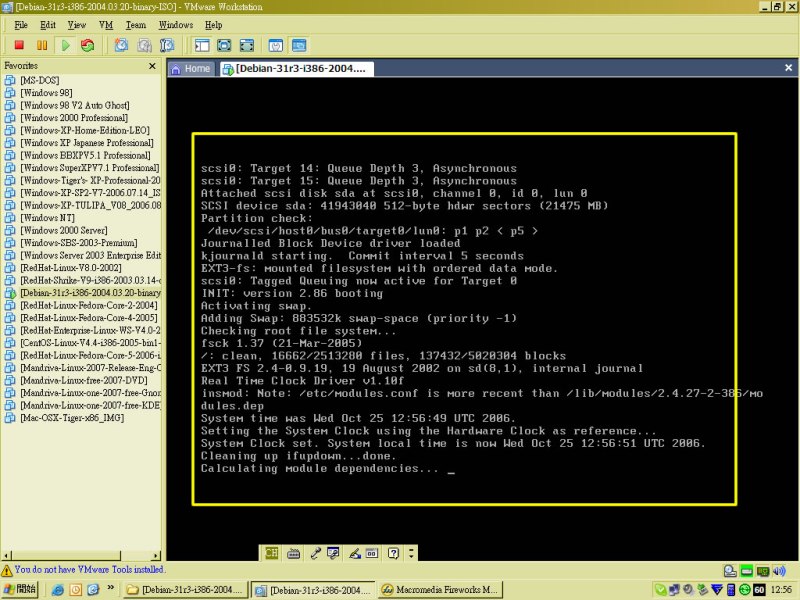Click the VM icon beside [Windows Server 2003 Enterprise]
Screen dimensions: 800x600
[x=10, y=255]
